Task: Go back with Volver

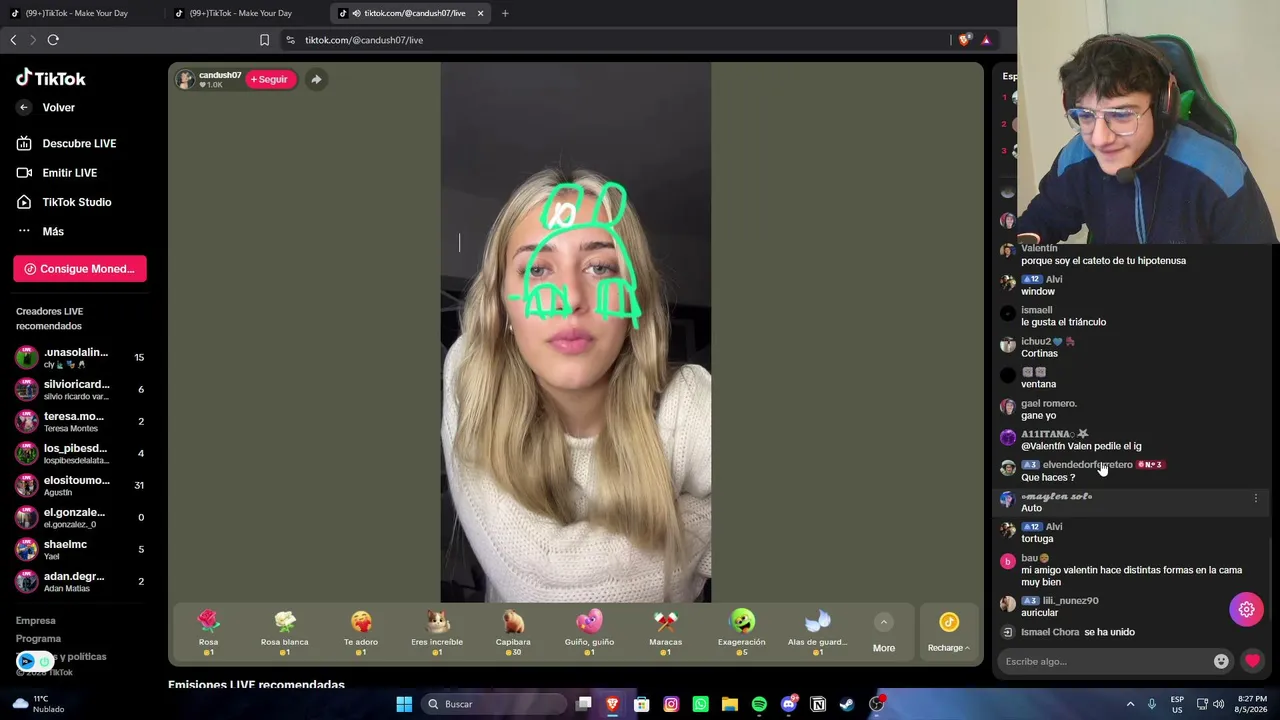Action: click(x=47, y=107)
